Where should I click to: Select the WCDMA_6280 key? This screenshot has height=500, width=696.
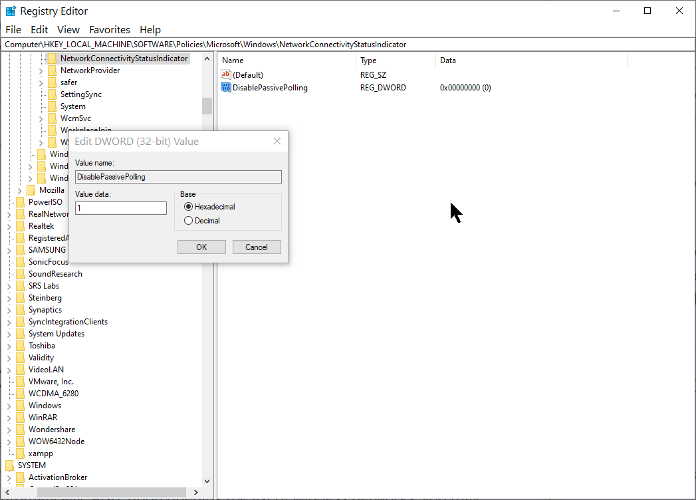click(x=53, y=393)
